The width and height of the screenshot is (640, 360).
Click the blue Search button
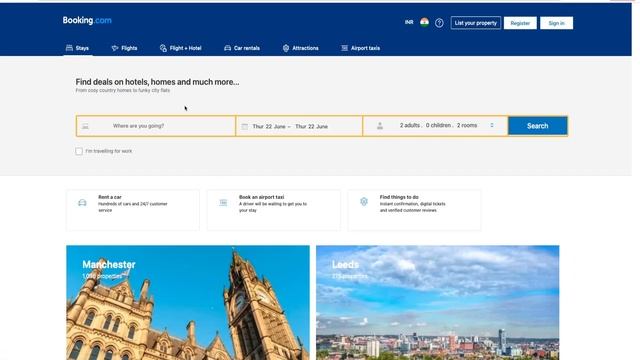(x=538, y=126)
